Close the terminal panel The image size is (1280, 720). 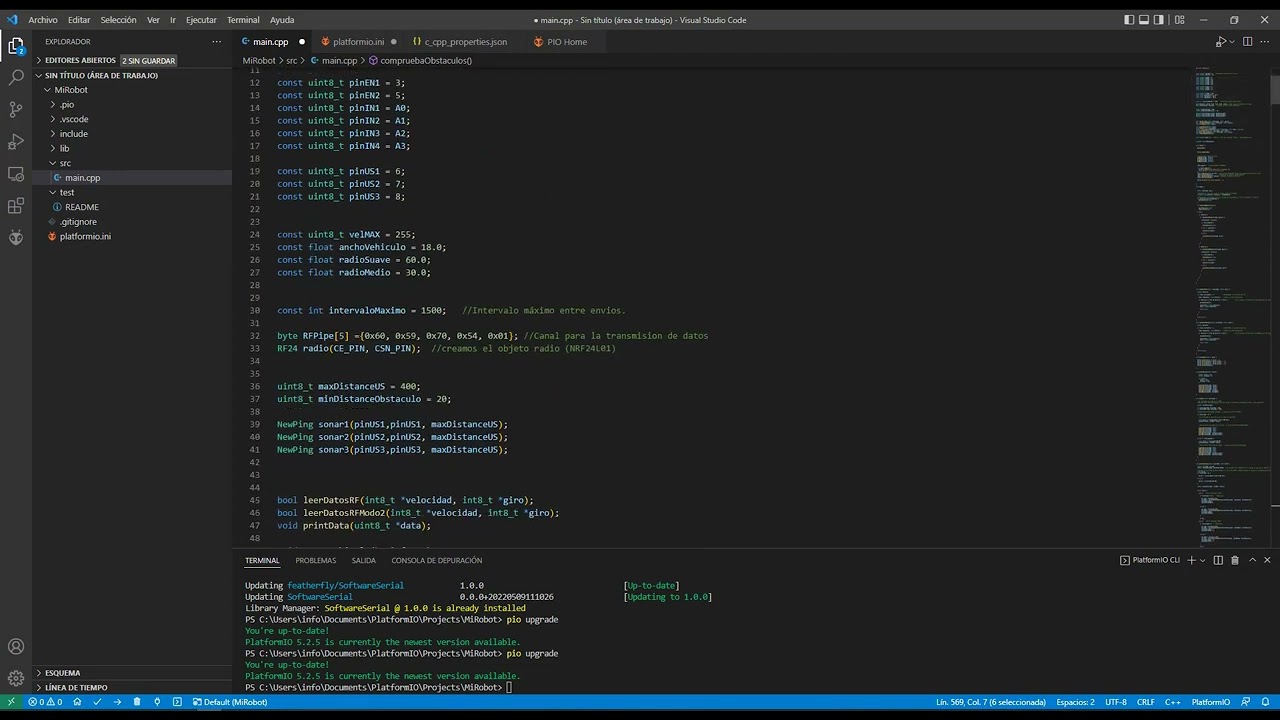(1268, 561)
